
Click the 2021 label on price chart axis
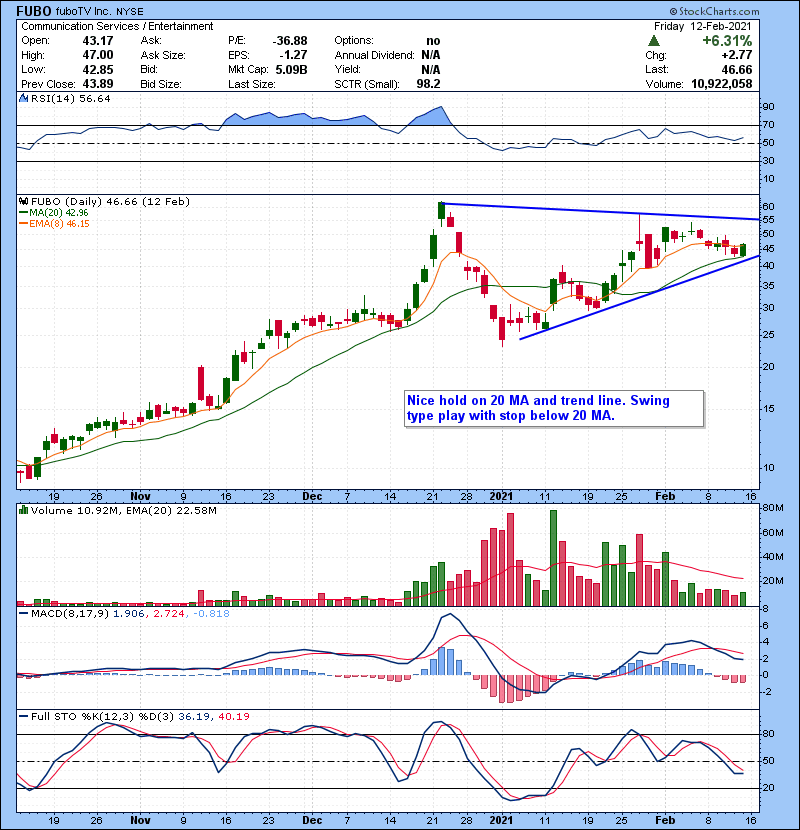(501, 496)
